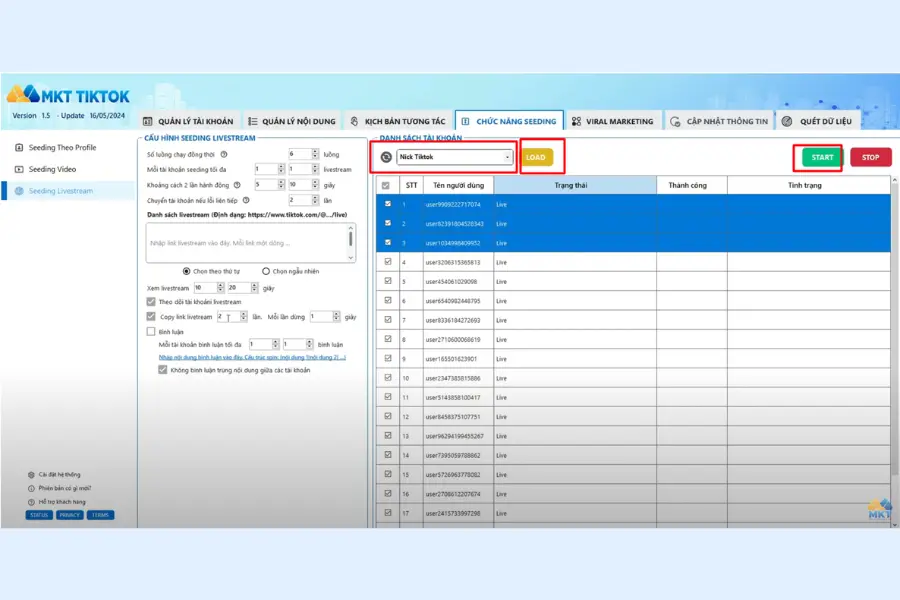
Task: Click the livestream link list text box
Action: coord(247,243)
